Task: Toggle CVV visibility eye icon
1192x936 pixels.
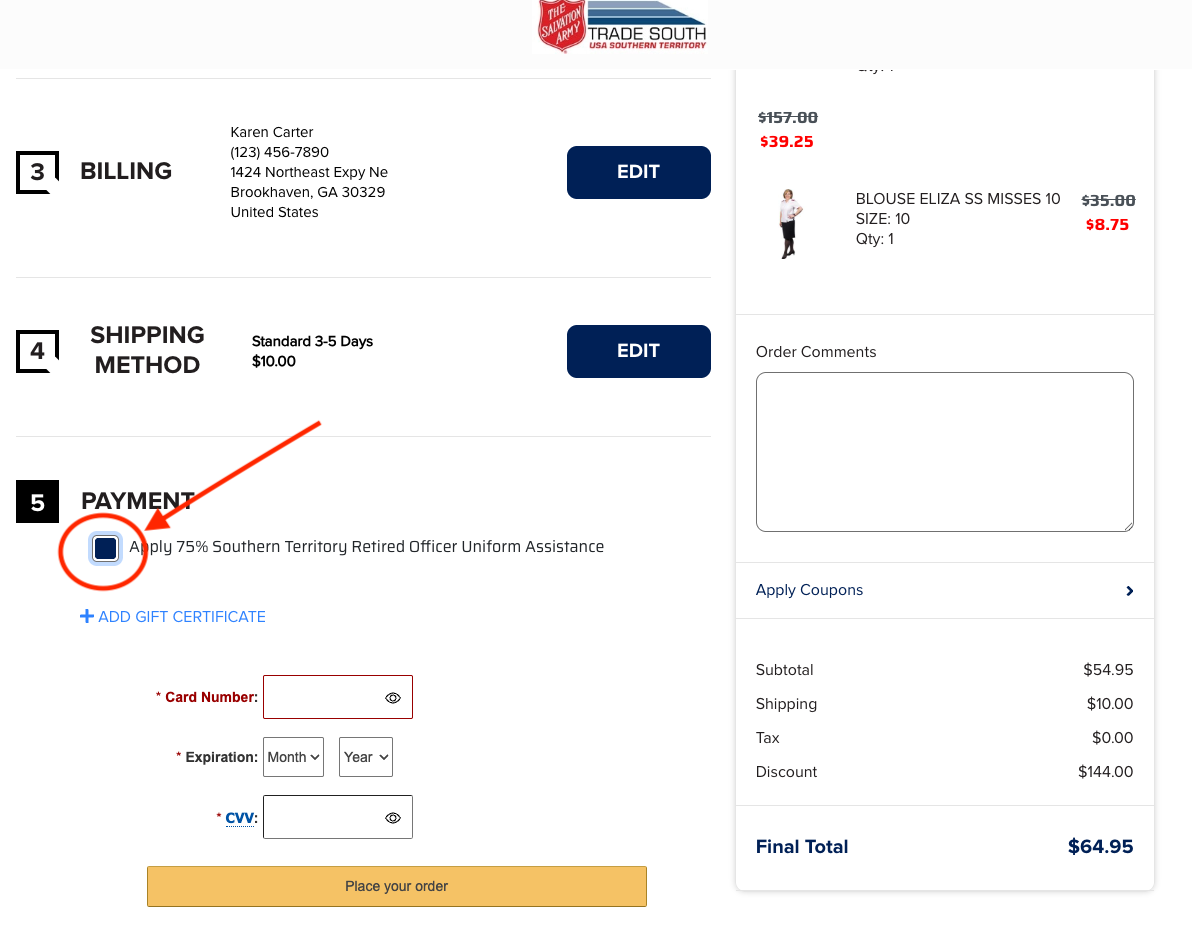Action: [x=392, y=818]
